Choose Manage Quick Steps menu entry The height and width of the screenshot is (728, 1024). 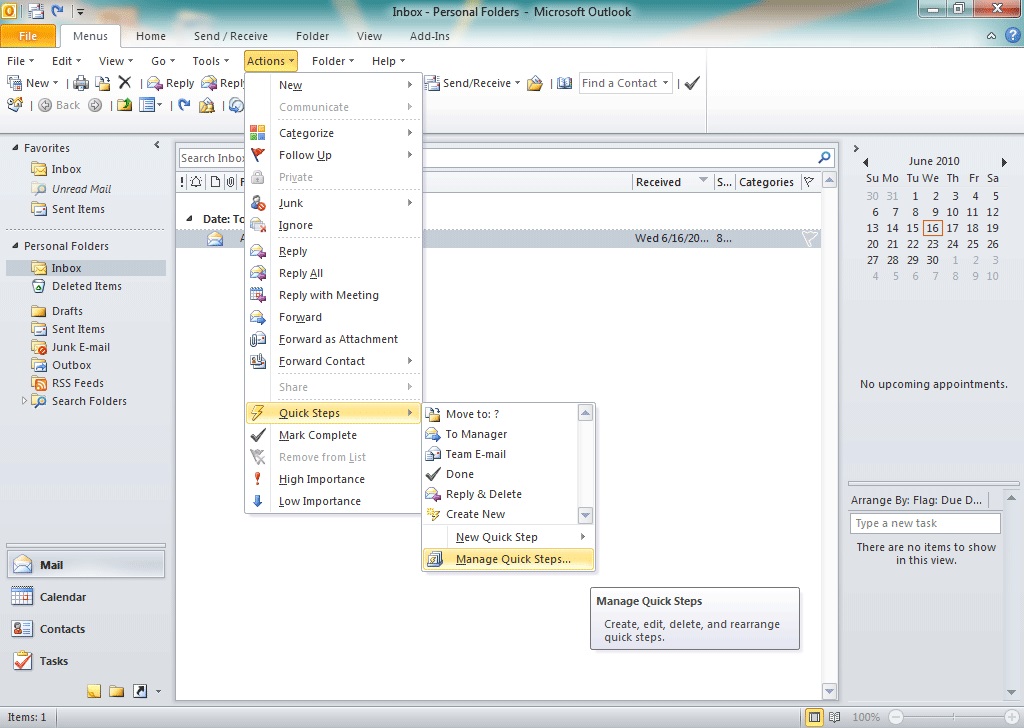(x=512, y=559)
